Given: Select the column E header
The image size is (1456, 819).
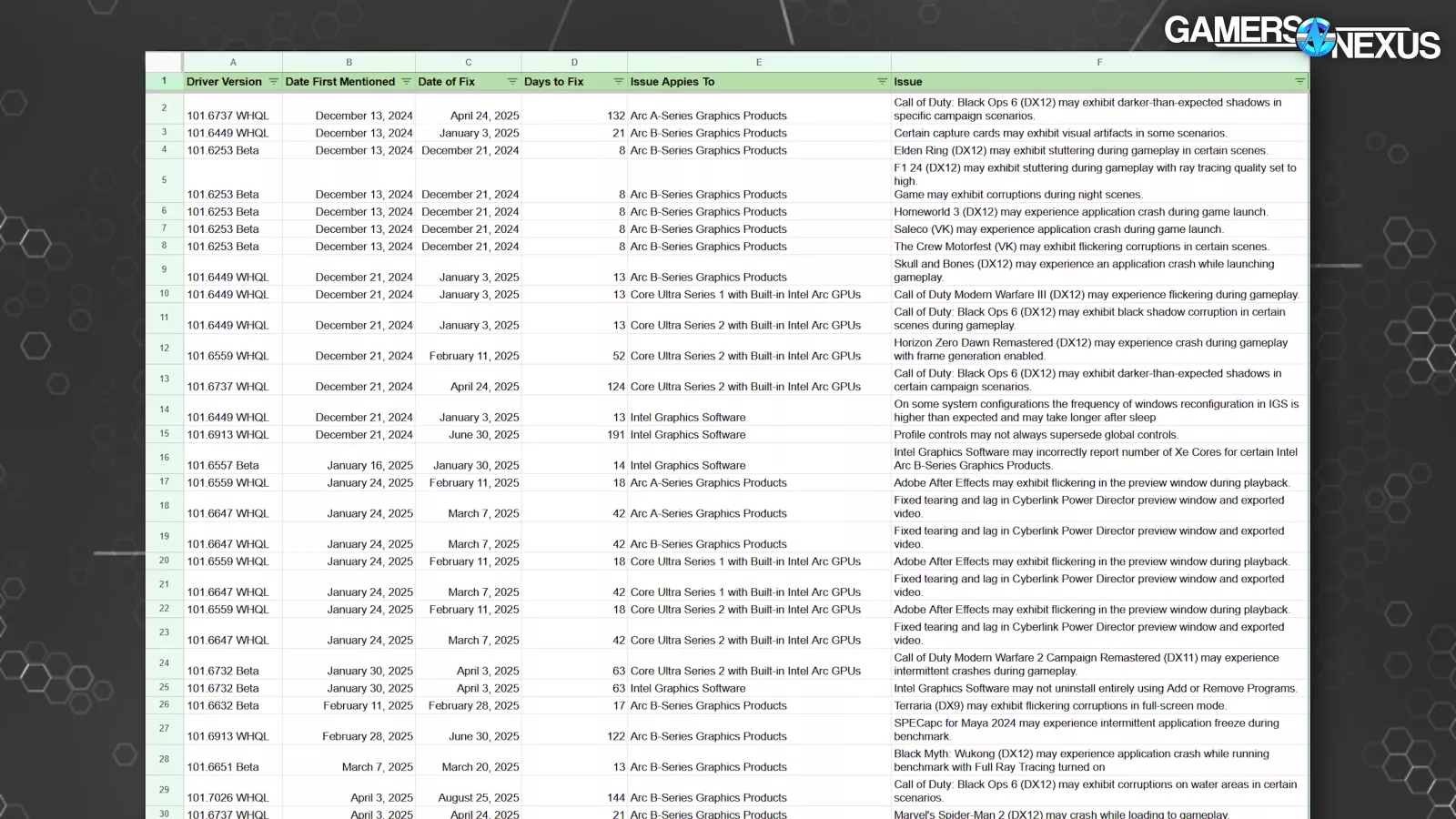Looking at the screenshot, I should [x=758, y=63].
